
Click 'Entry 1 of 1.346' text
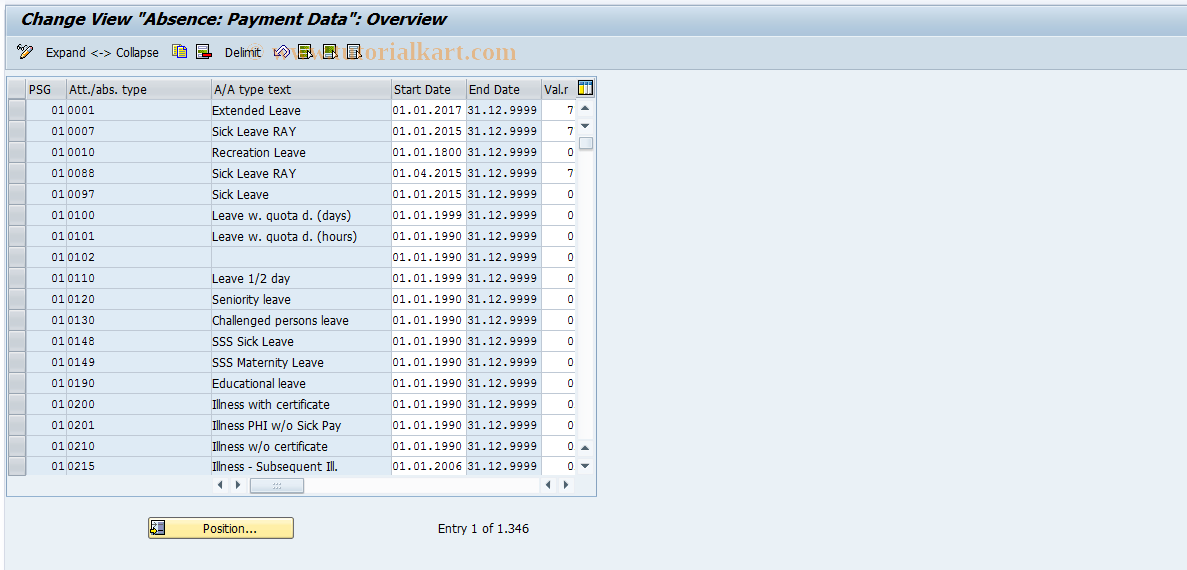coord(483,529)
